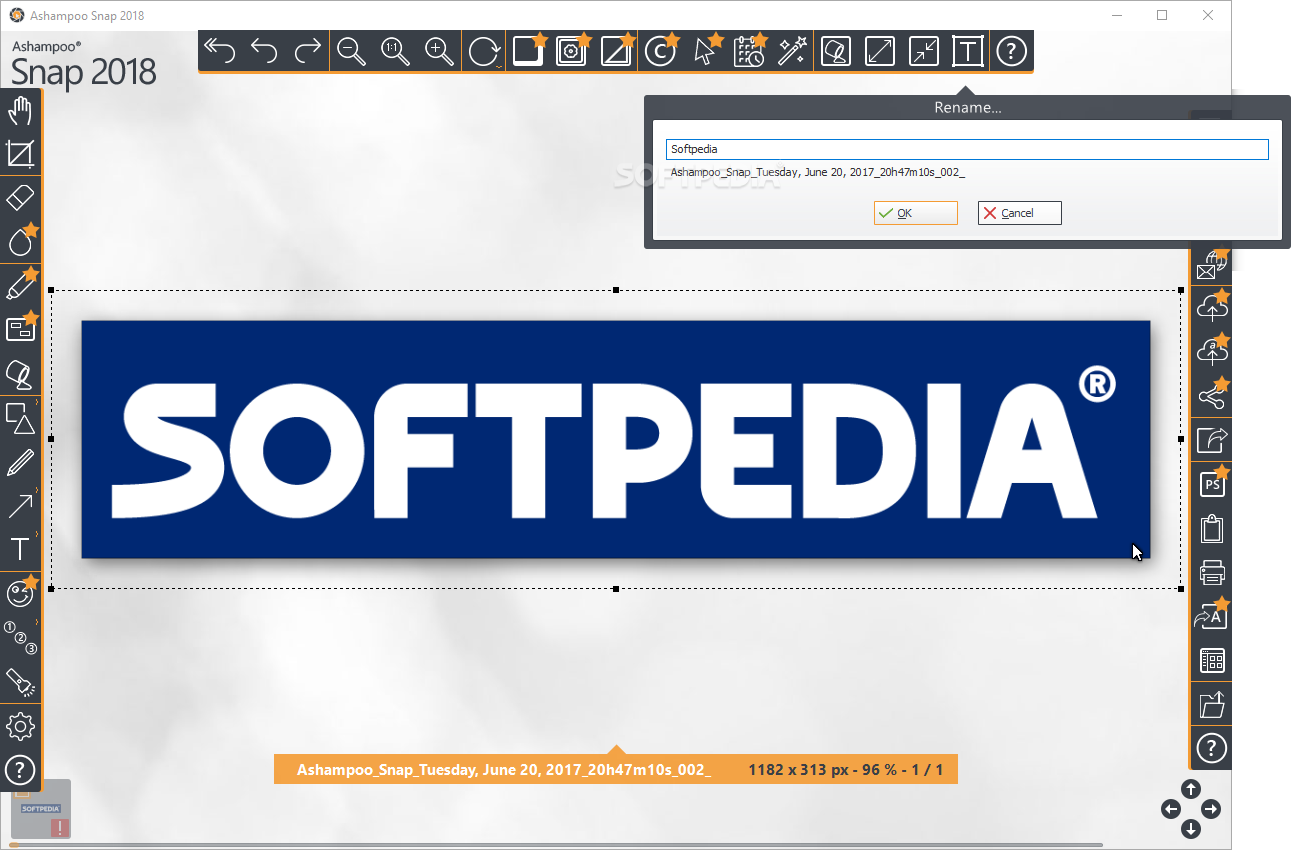Select the pencil drawing tool
1313x850 pixels.
(20, 462)
